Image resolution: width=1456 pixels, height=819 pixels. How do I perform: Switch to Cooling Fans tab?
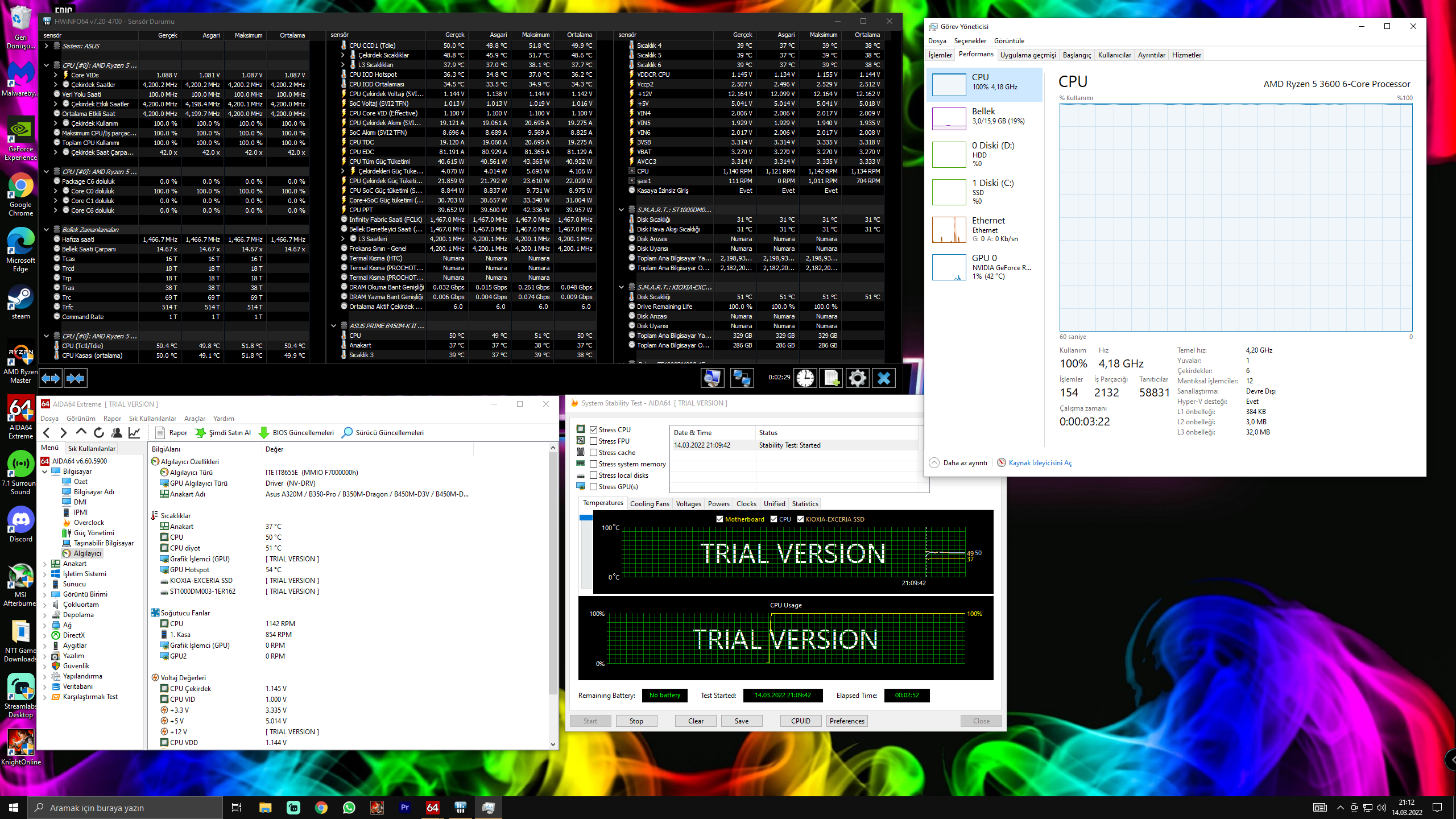(x=650, y=504)
